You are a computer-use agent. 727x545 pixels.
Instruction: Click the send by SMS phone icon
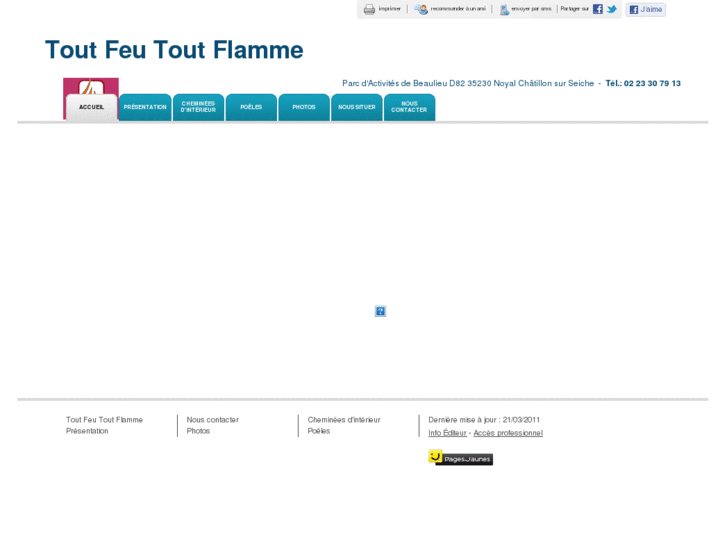coord(504,9)
